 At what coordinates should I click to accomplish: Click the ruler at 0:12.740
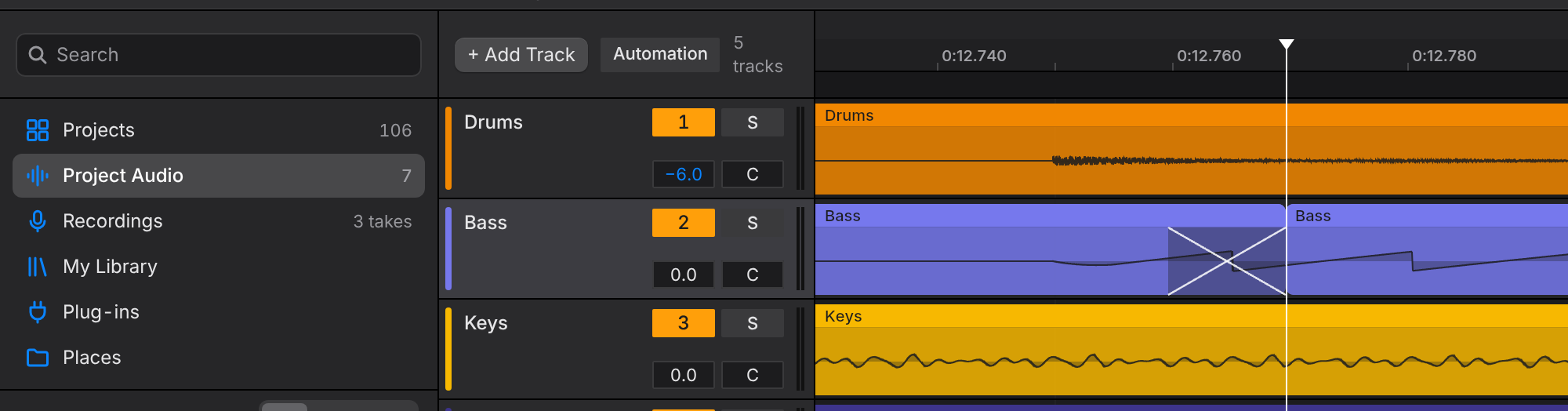click(x=974, y=56)
